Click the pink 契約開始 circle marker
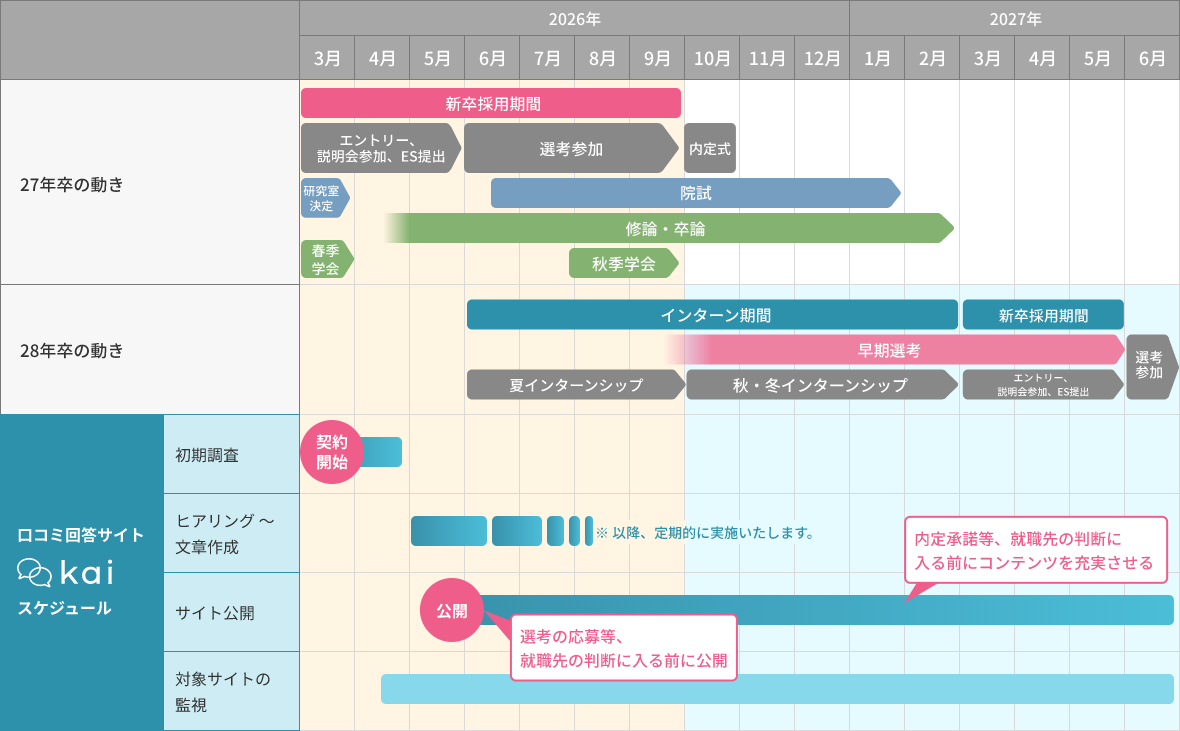The width and height of the screenshot is (1180, 731). (x=331, y=452)
